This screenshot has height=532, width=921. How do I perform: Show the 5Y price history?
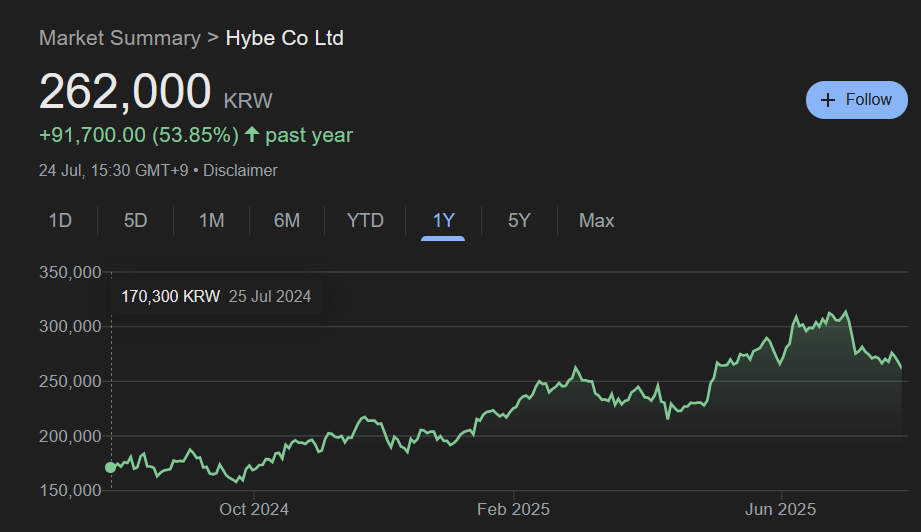(x=519, y=221)
